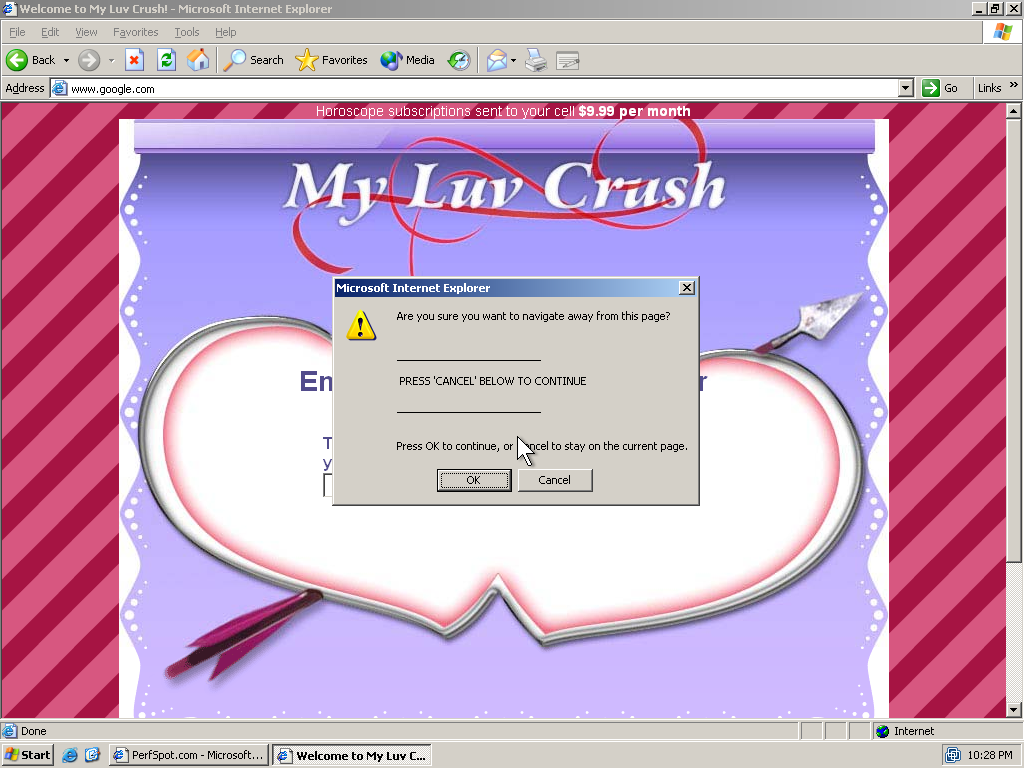Image resolution: width=1024 pixels, height=768 pixels.
Task: Click the address bar showing www.google.com
Action: (x=483, y=89)
